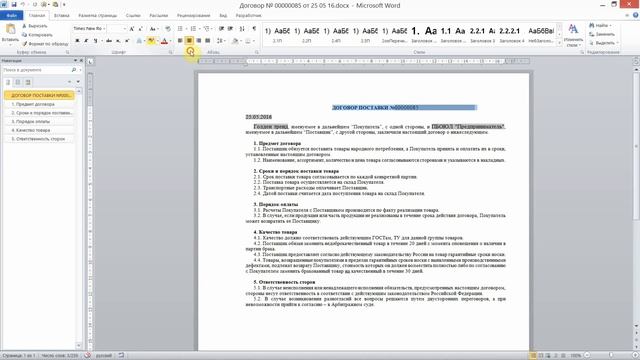The width and height of the screenshot is (640, 360).
Task: Switch to Insert (Вставка) tab
Action: pos(62,16)
